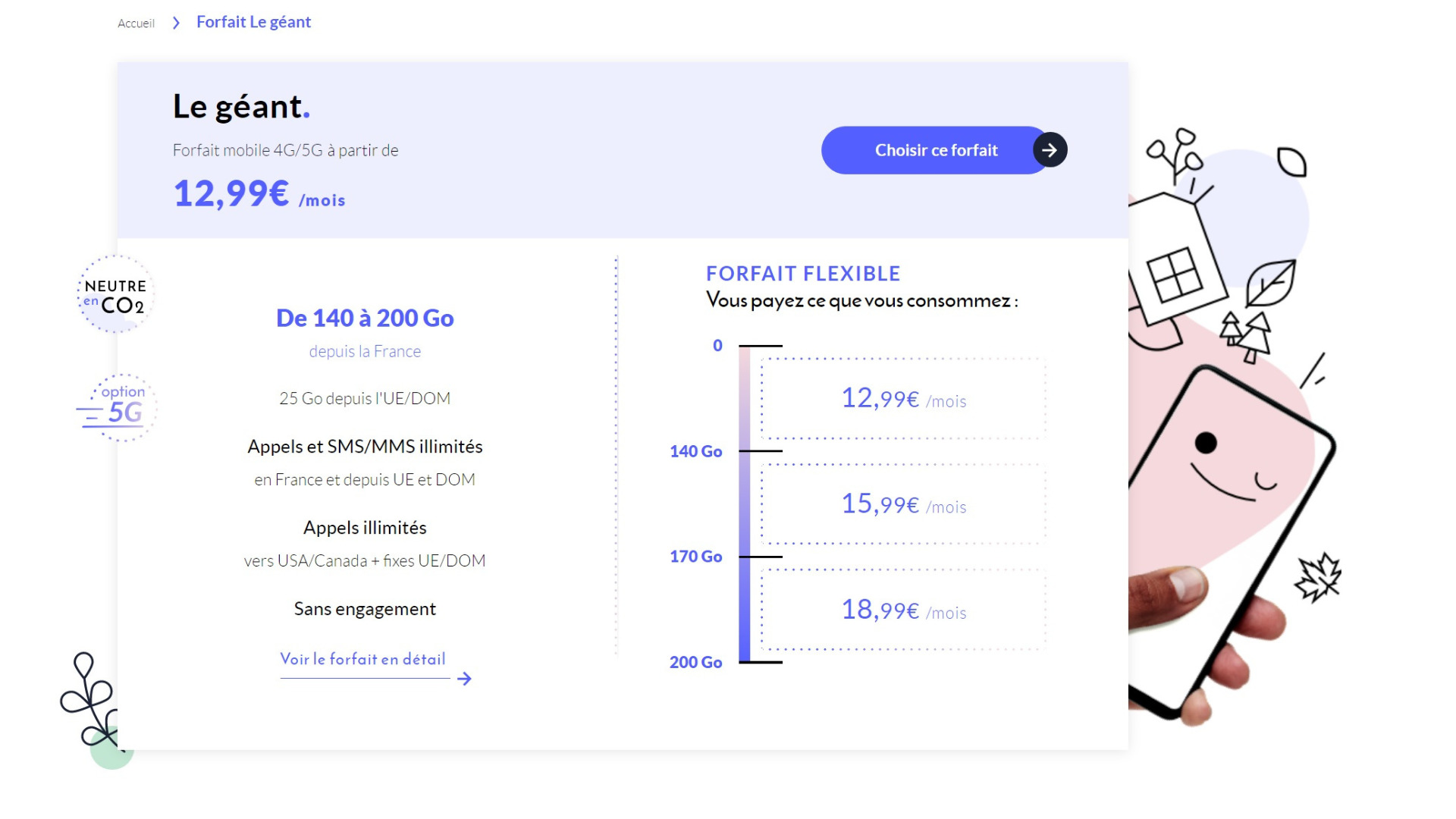Click the 'Sans engagement' text
Screen dimensions: 1456x819
365,609
